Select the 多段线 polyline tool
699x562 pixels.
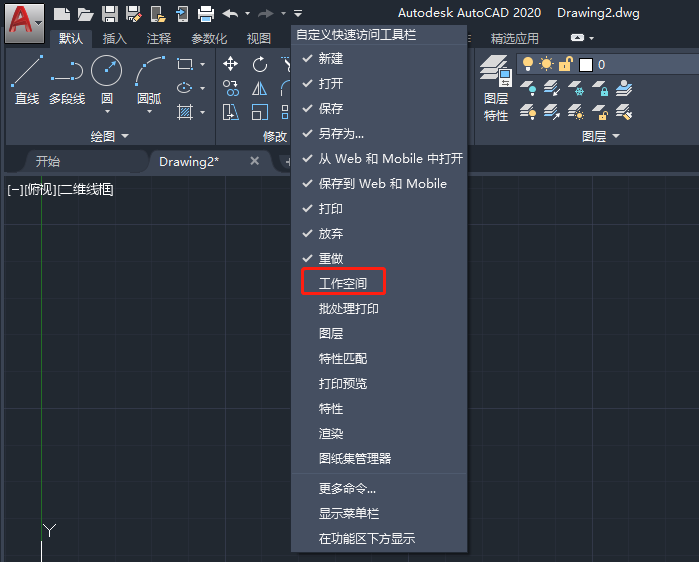pyautogui.click(x=67, y=80)
